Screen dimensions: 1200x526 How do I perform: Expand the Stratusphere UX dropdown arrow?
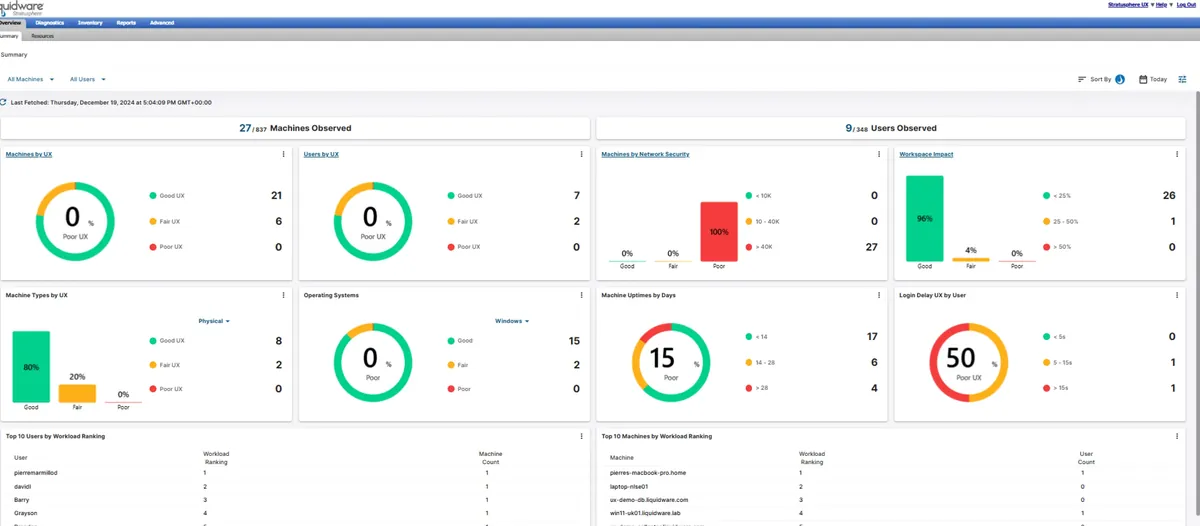pyautogui.click(x=1153, y=5)
